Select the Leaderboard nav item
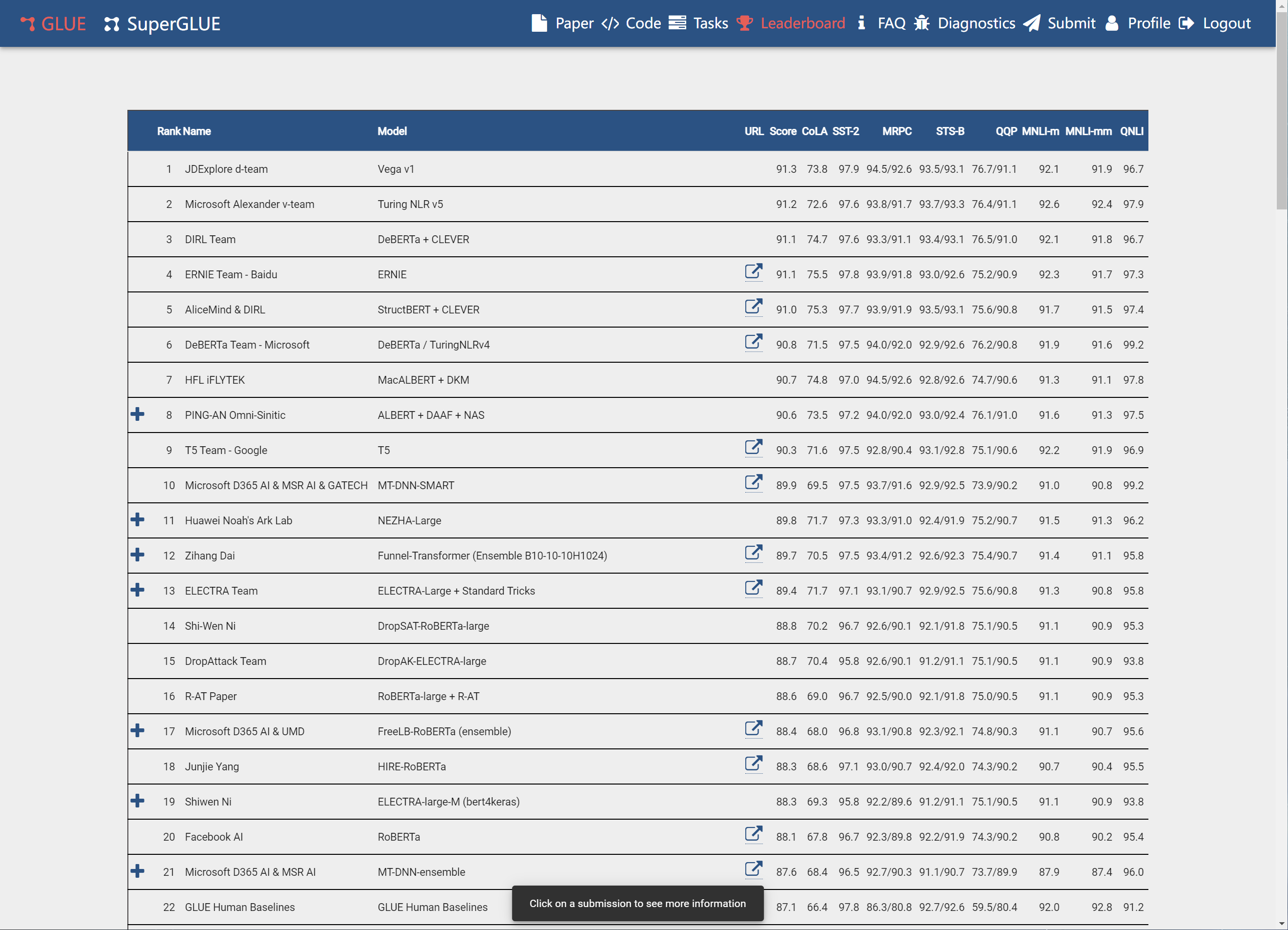This screenshot has width=1288, height=930. pyautogui.click(x=791, y=23)
